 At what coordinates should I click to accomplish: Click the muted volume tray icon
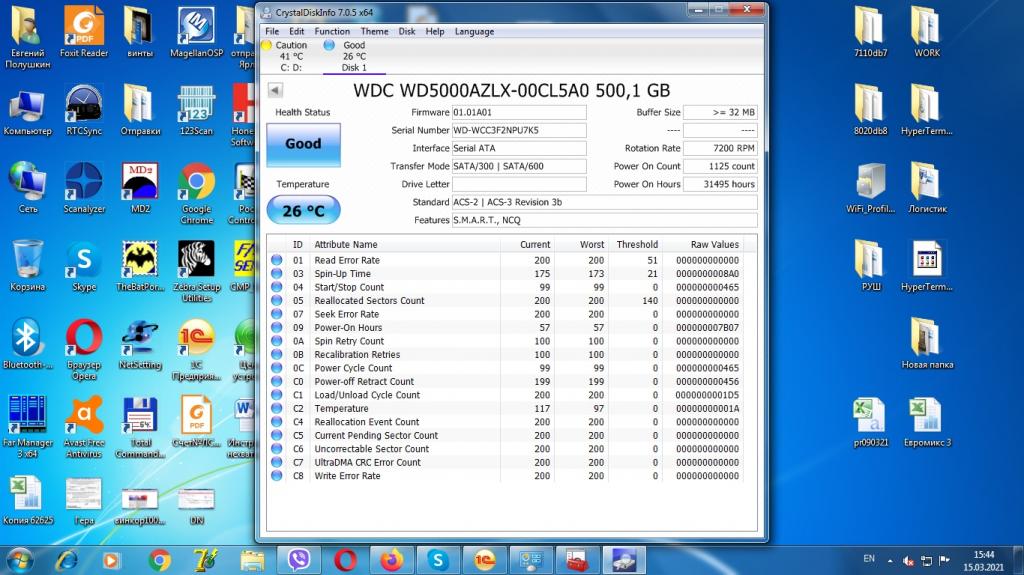(x=908, y=561)
